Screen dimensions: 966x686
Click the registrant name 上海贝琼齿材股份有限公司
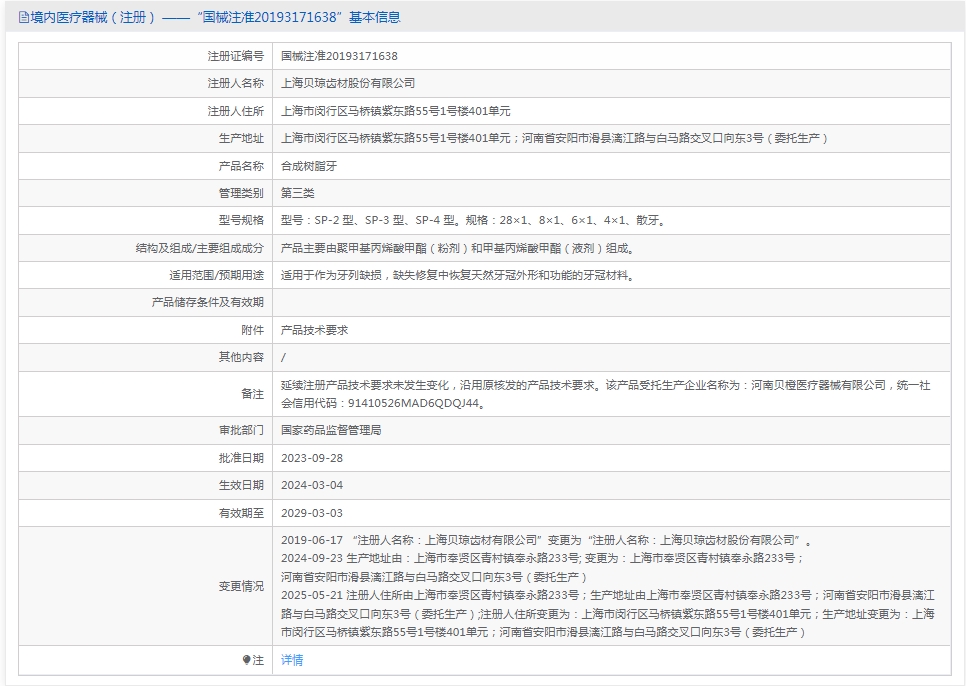coord(348,83)
